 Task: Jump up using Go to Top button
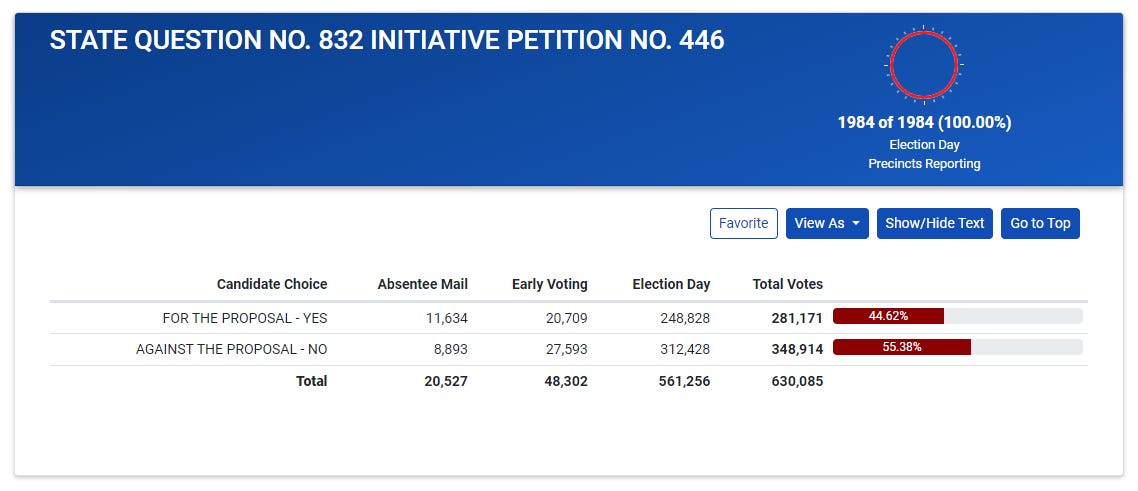coord(1040,223)
